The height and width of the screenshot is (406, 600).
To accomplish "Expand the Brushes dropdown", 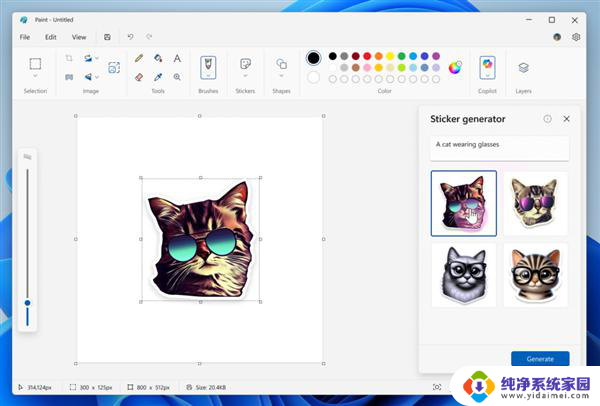I will coord(208,76).
